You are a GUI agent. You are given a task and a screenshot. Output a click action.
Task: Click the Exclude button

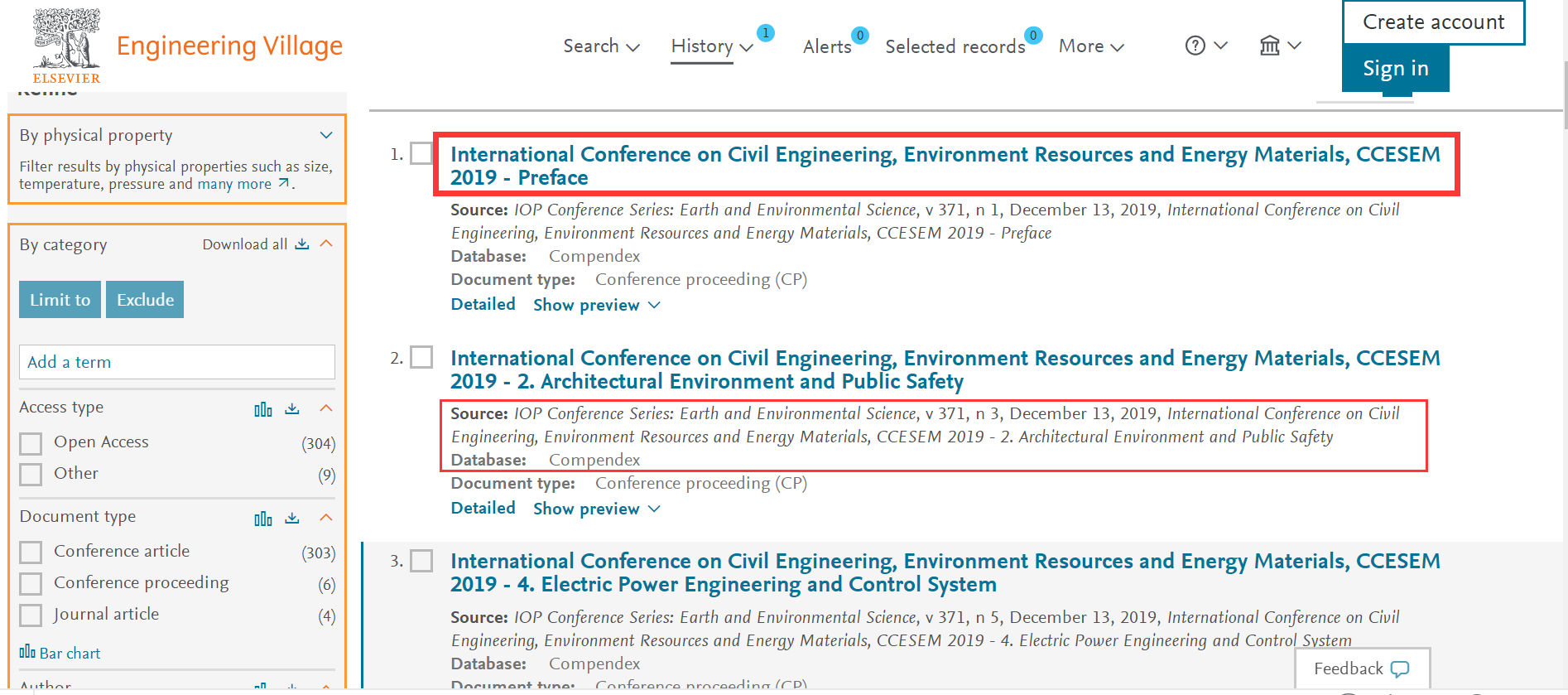tap(145, 300)
